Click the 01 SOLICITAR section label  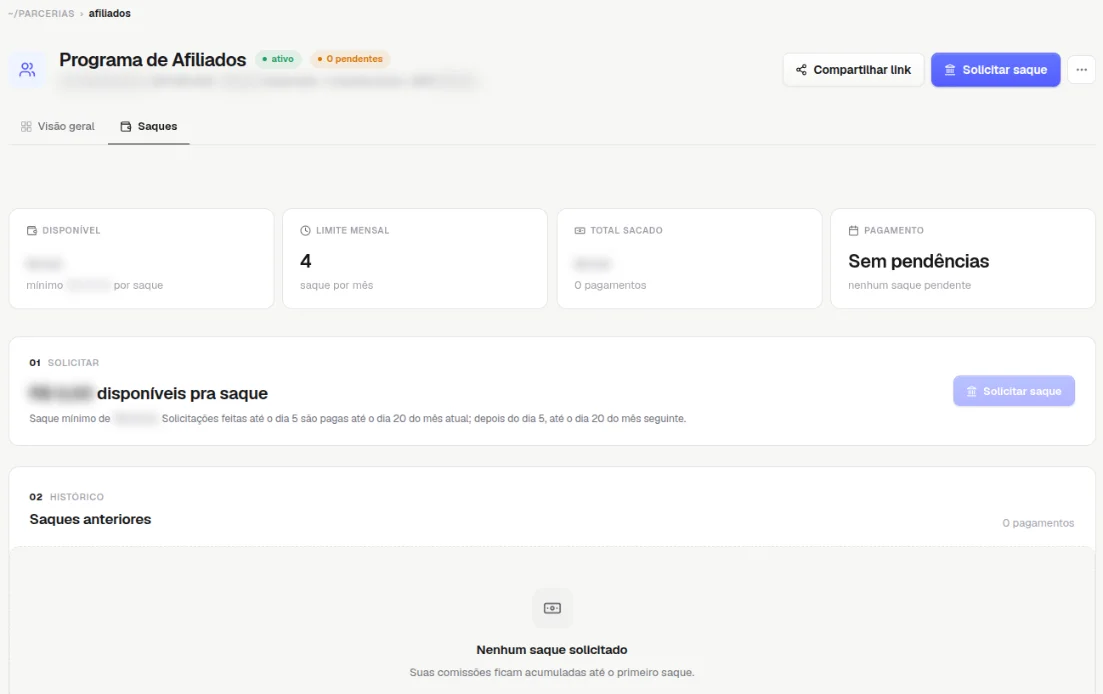[x=64, y=363]
